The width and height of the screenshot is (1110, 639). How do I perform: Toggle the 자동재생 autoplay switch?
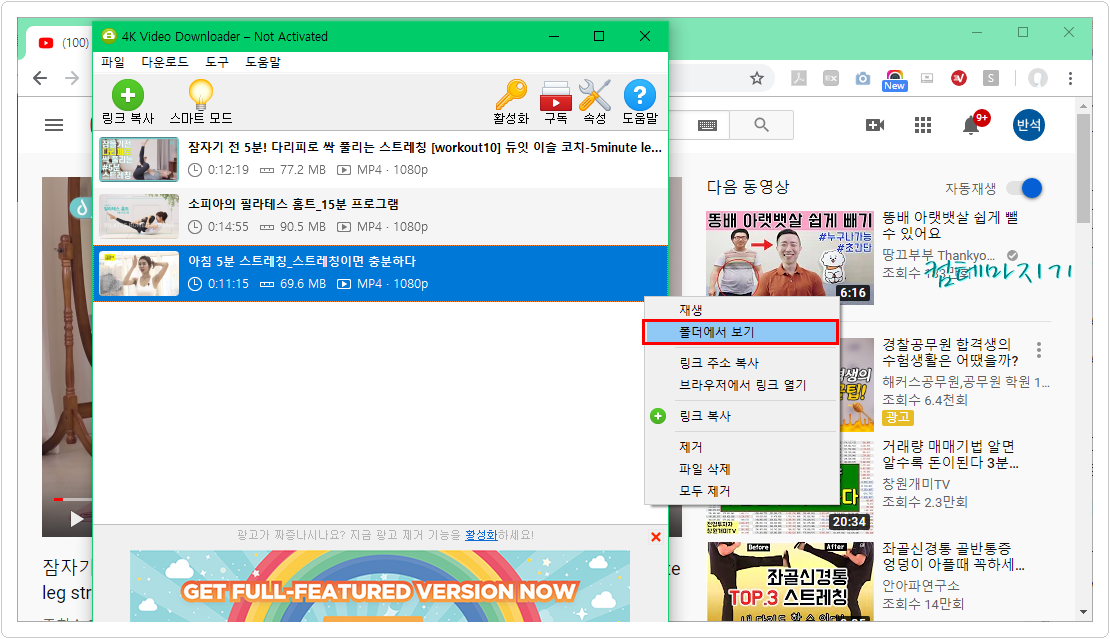[1026, 188]
